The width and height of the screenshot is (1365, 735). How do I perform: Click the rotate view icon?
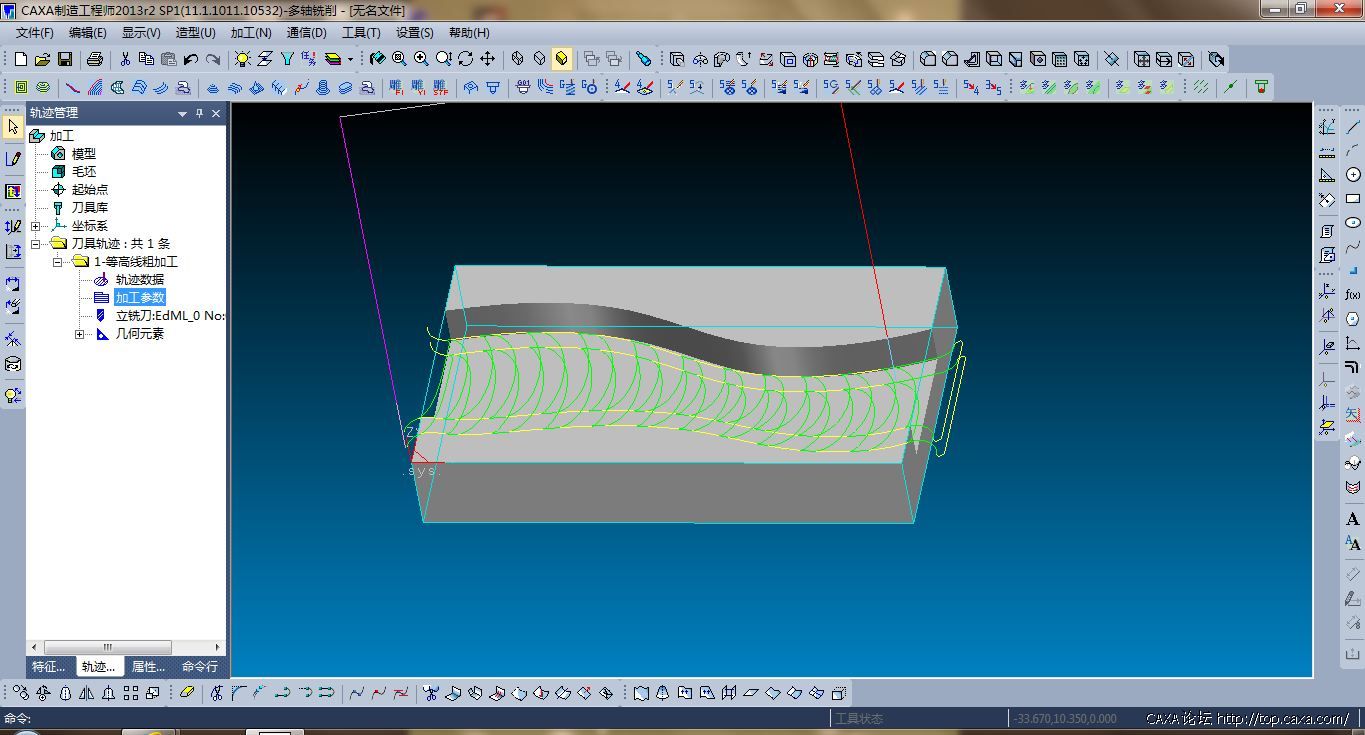pyautogui.click(x=466, y=59)
